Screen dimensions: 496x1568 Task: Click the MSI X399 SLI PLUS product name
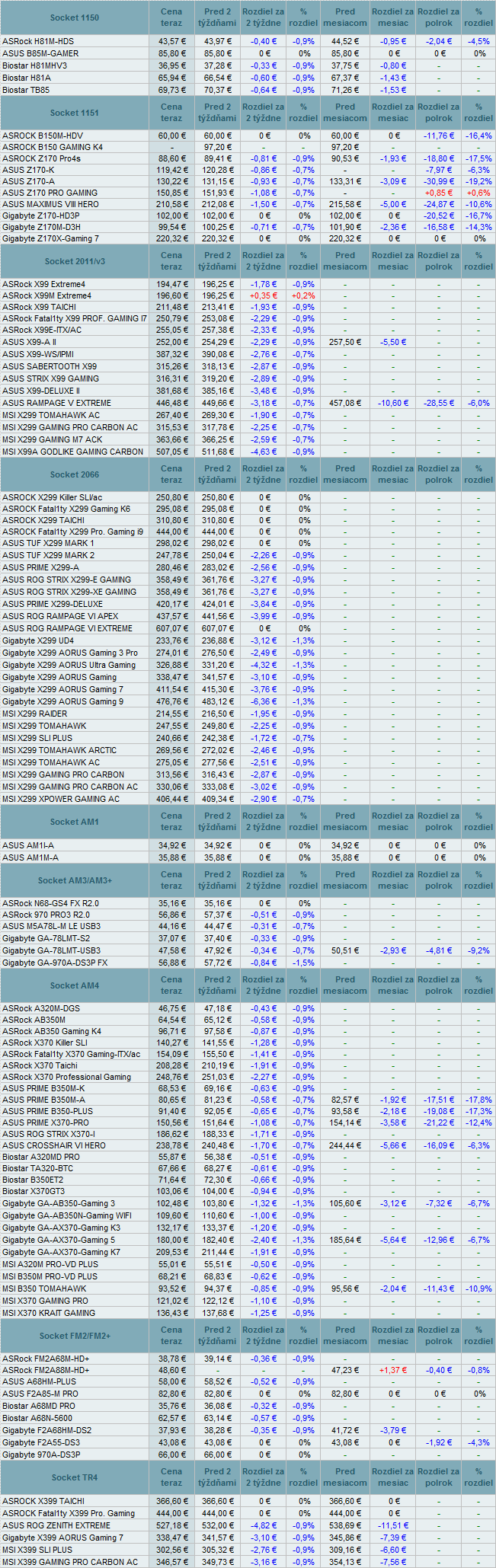(x=37, y=1550)
